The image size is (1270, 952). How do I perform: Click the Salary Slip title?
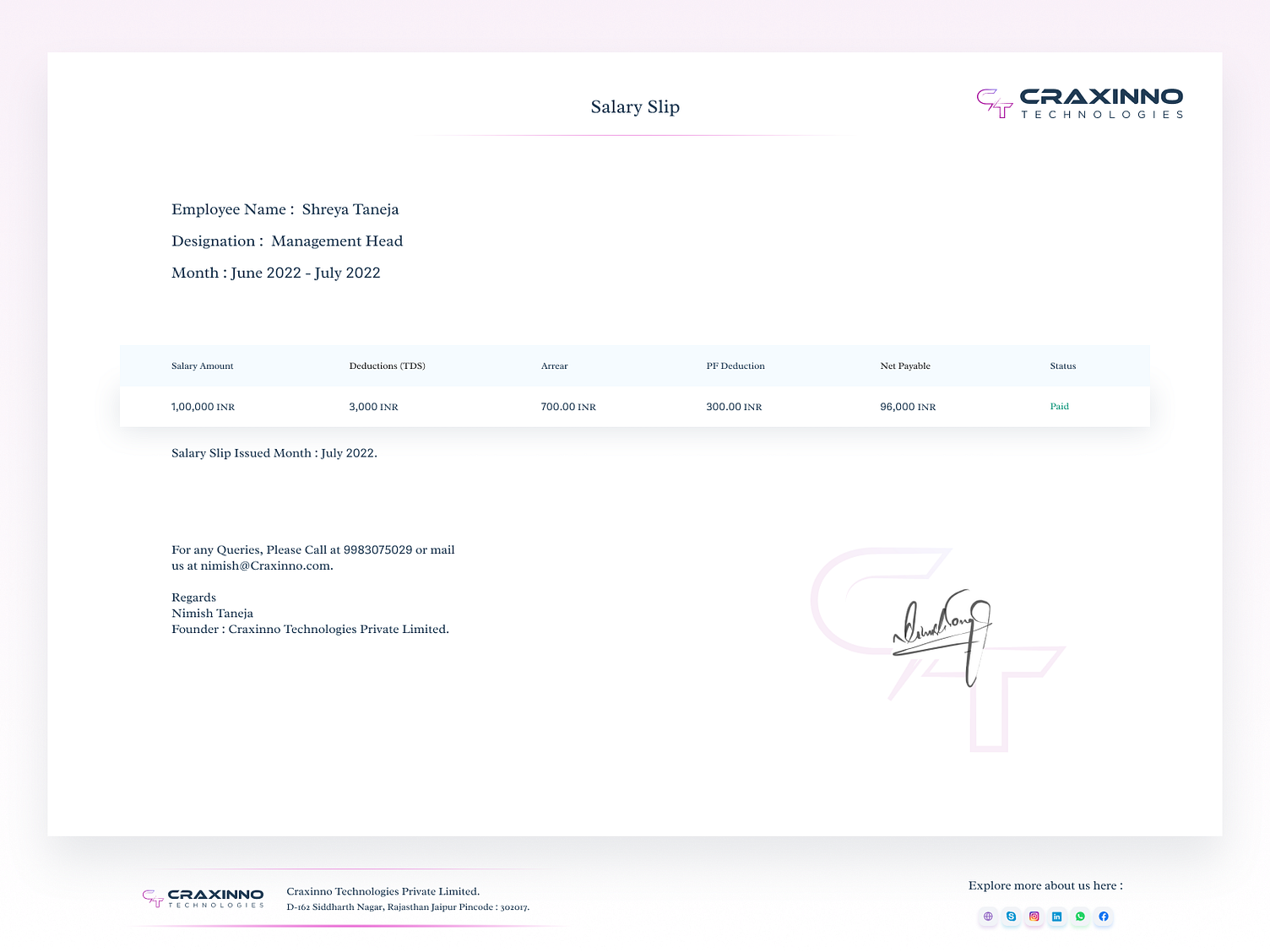pyautogui.click(x=635, y=107)
